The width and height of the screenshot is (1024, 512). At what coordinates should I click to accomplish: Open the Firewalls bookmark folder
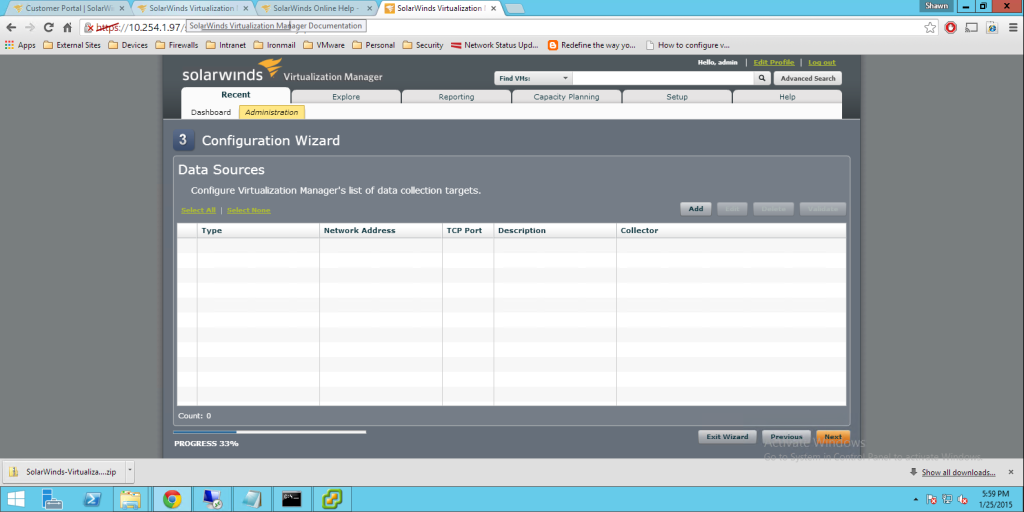coord(177,45)
